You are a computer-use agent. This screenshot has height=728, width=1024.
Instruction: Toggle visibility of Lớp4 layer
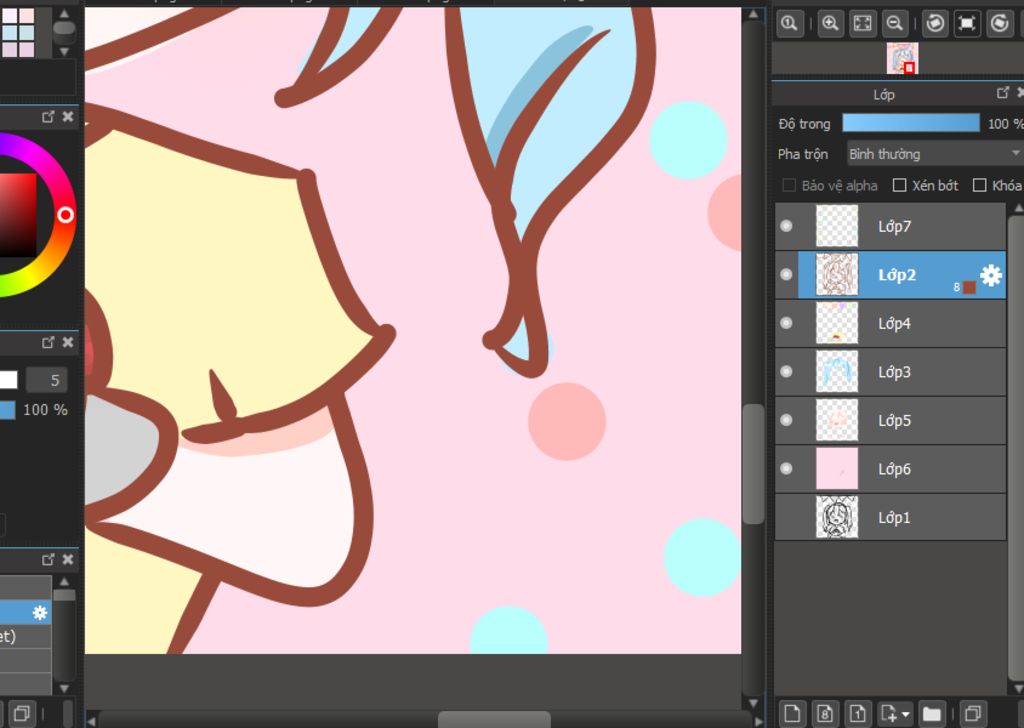click(786, 323)
